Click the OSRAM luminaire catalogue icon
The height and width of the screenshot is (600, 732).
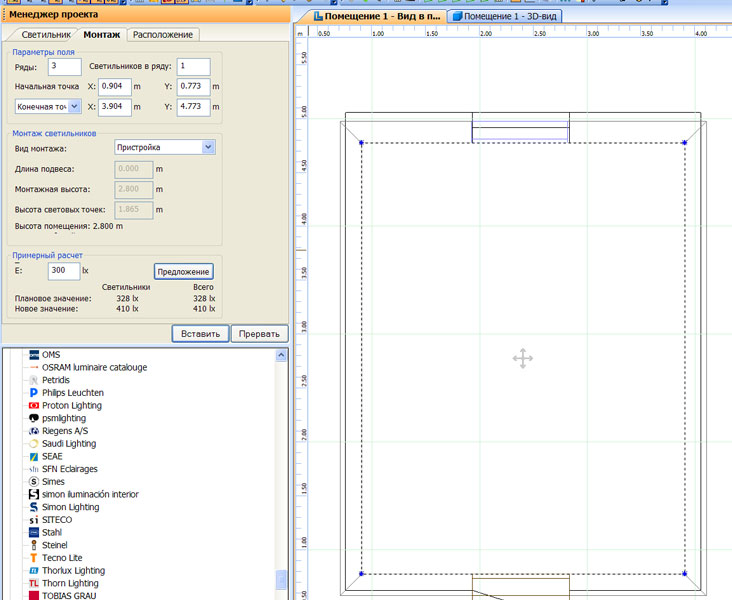(x=33, y=367)
